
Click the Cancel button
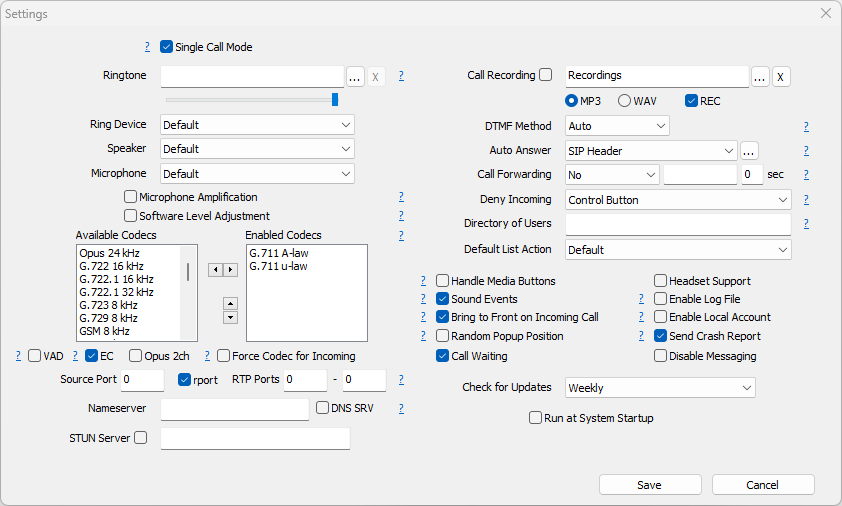point(763,485)
